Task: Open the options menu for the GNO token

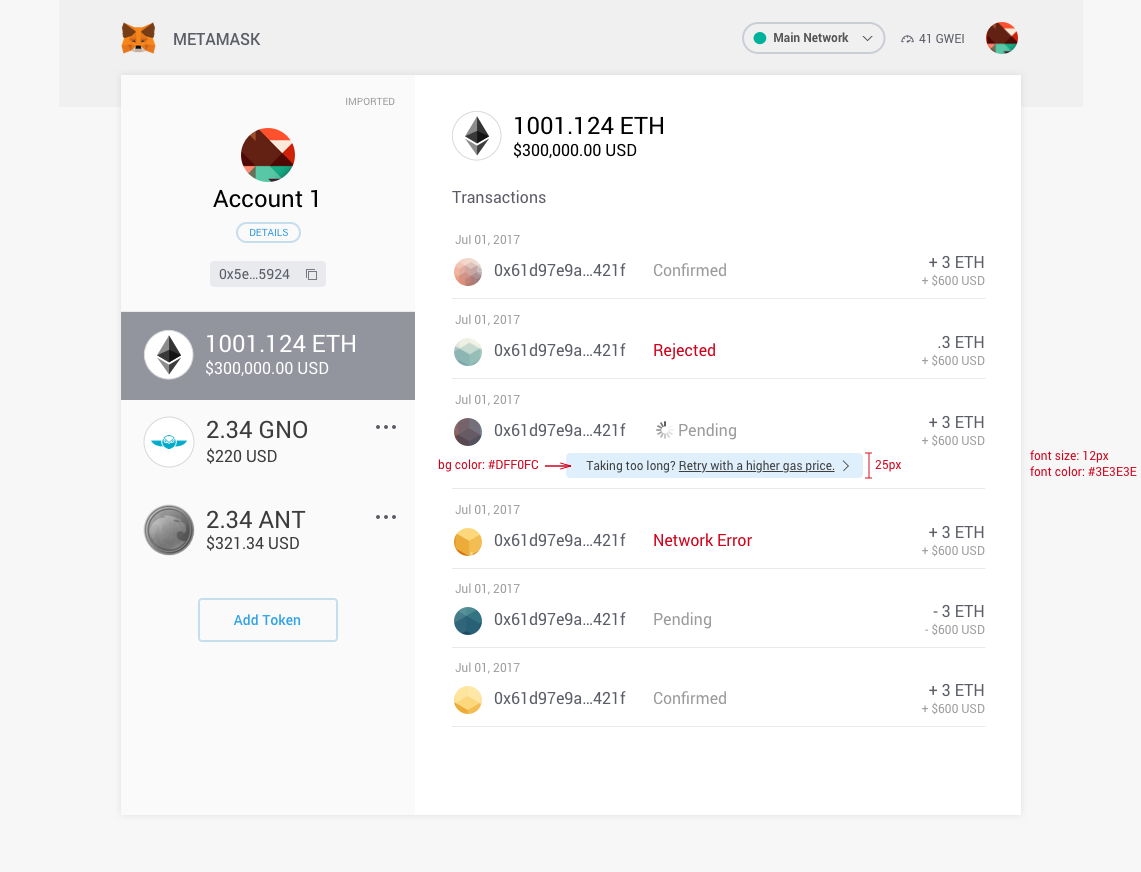Action: [x=386, y=427]
